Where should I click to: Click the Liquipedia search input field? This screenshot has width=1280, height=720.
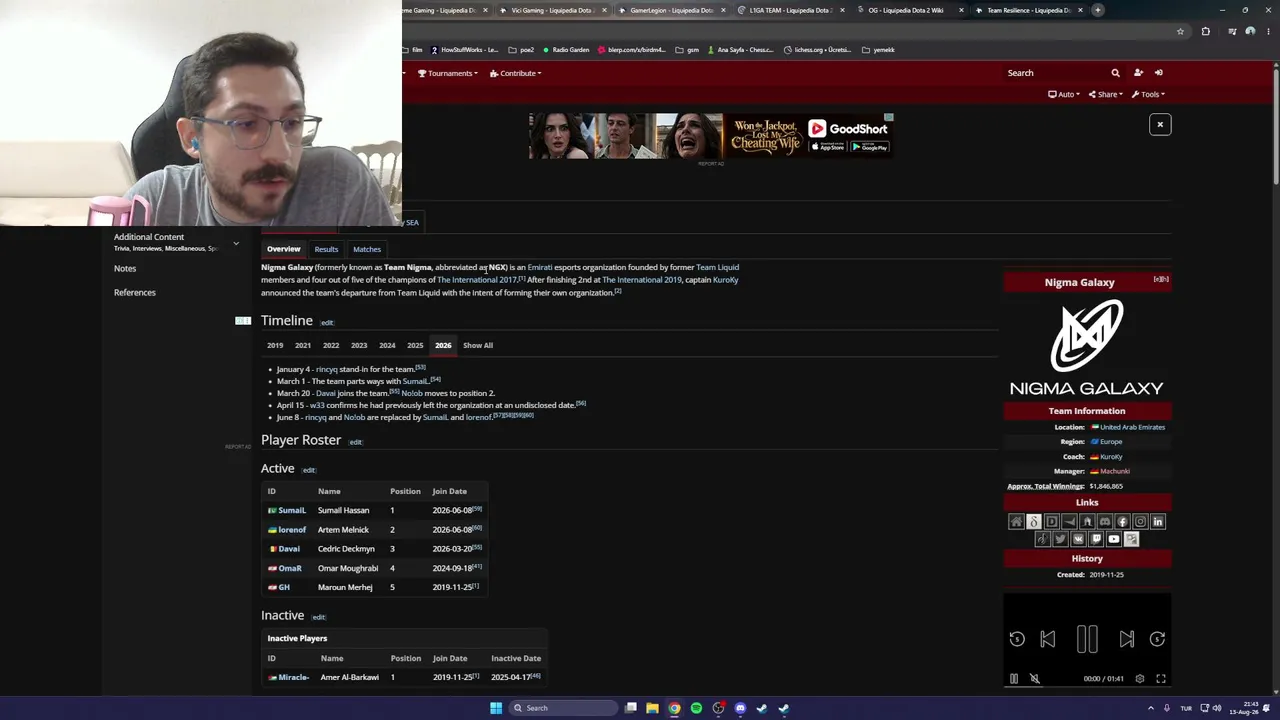point(1056,73)
